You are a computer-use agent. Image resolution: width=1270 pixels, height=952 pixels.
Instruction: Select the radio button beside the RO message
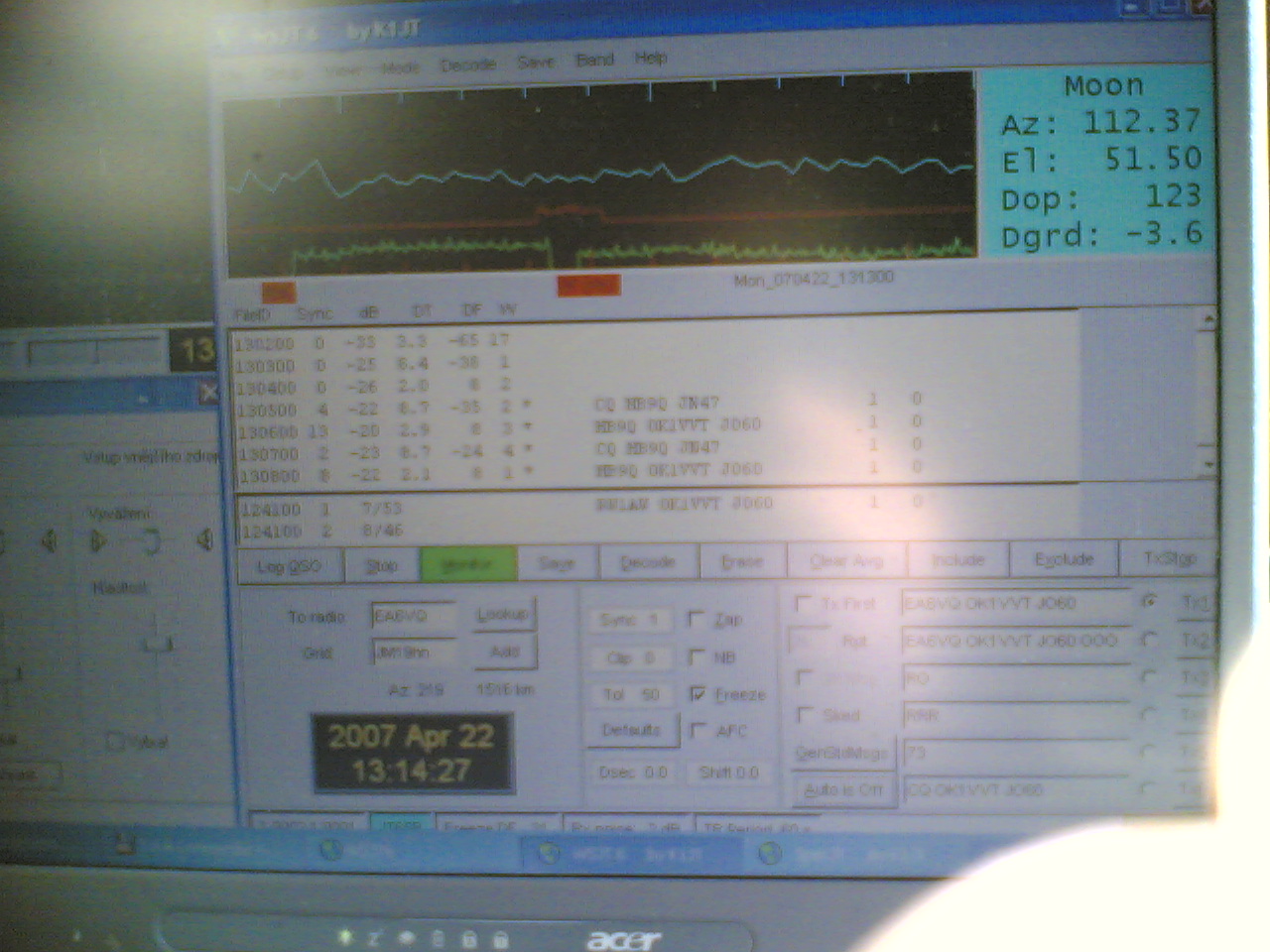1150,677
